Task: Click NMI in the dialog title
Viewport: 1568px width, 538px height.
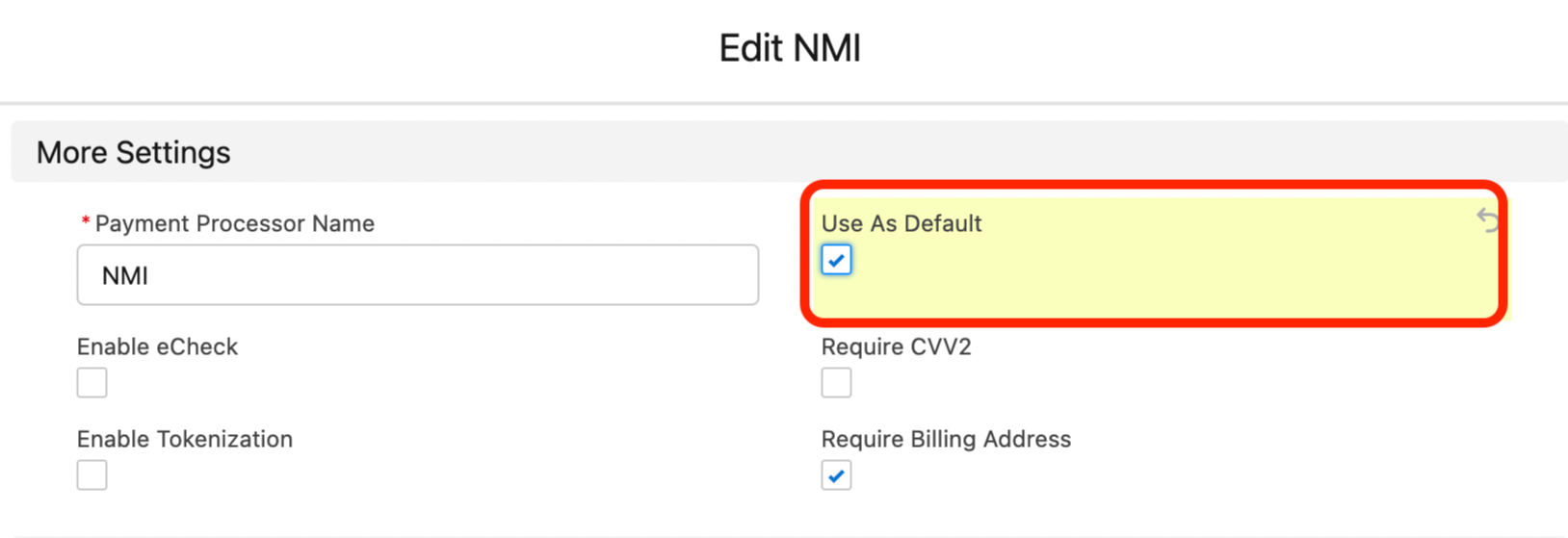Action: [825, 48]
